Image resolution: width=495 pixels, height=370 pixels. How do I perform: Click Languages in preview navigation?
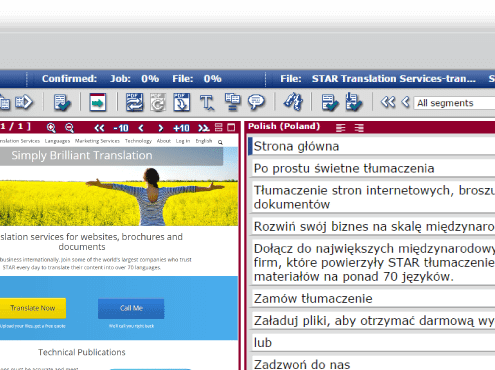pyautogui.click(x=57, y=141)
